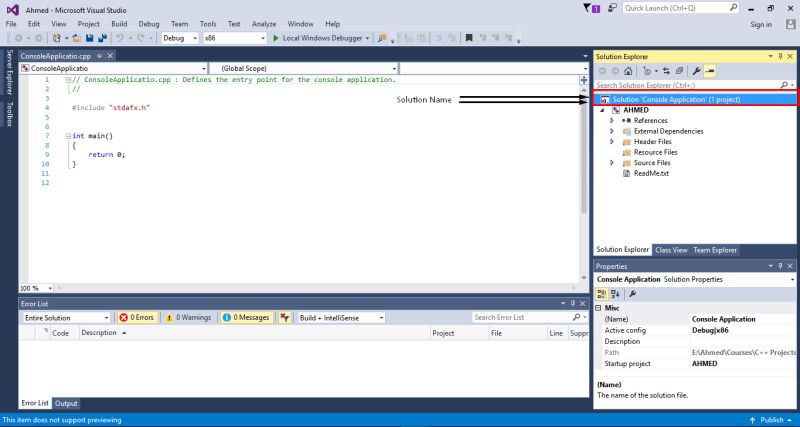Collapse the AHMED project node
800x427 pixels.
602,110
